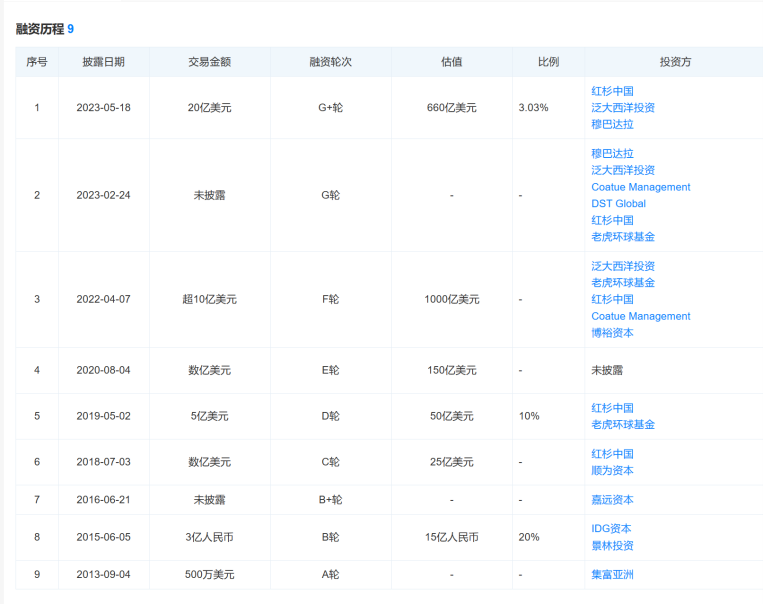
Task: Select date cell 2015-06-05
Action: click(x=104, y=537)
